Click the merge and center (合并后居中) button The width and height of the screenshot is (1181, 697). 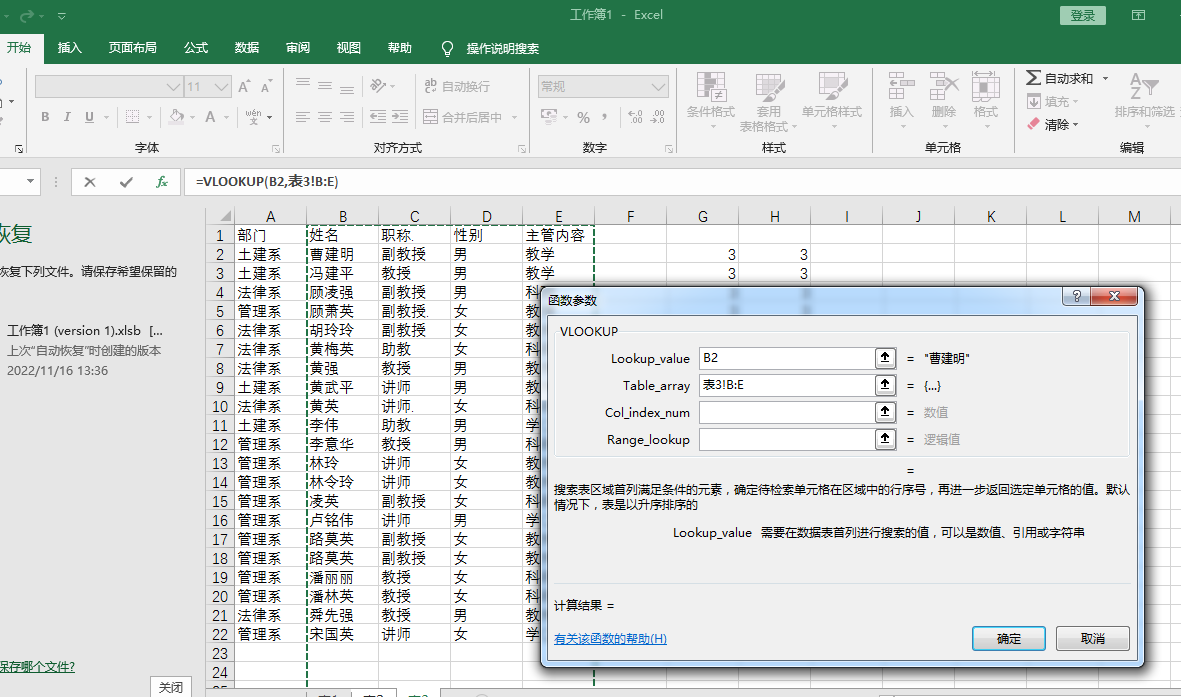point(462,117)
